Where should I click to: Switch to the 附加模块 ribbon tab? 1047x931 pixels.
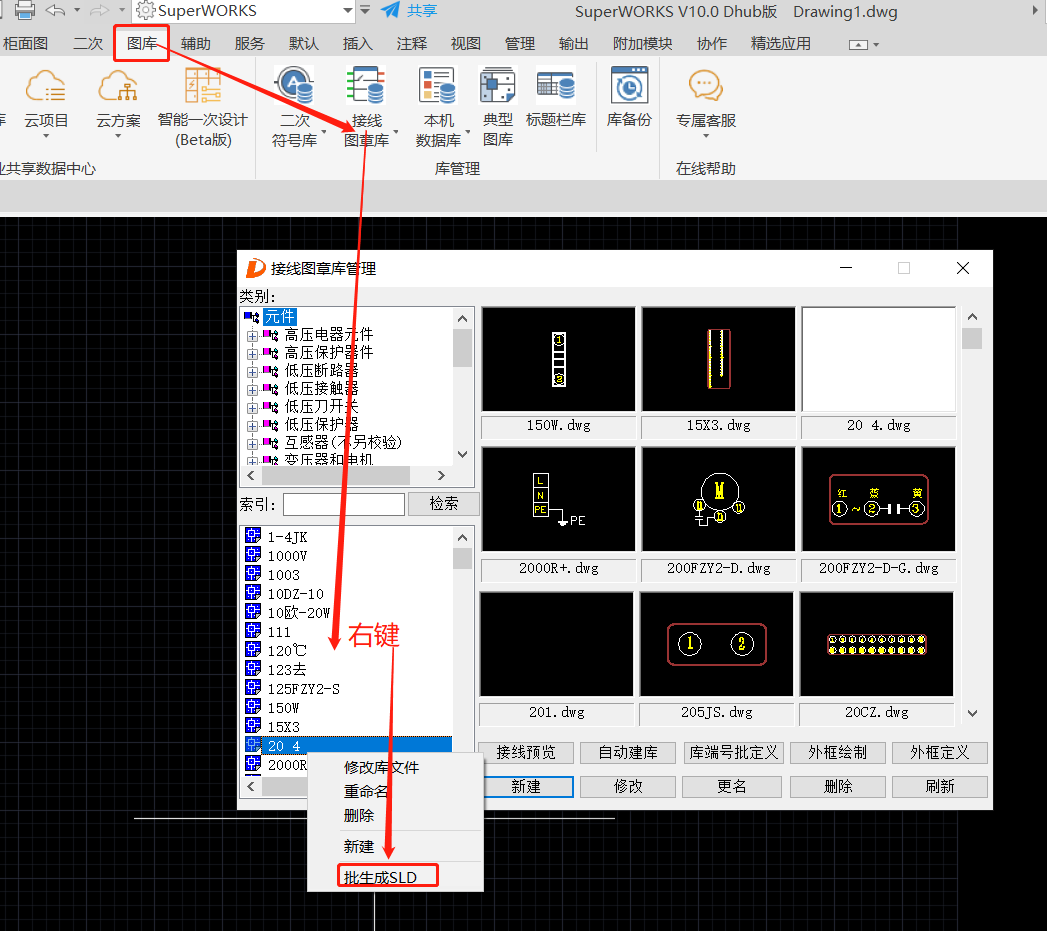point(642,43)
